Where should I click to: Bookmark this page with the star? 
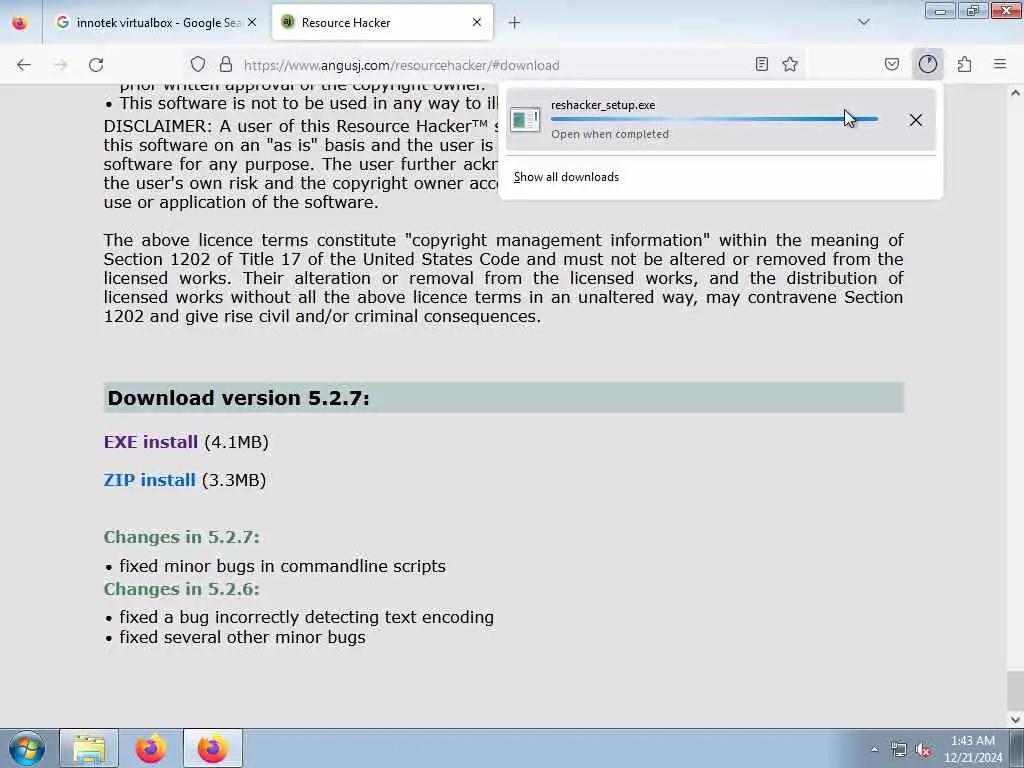pyautogui.click(x=790, y=64)
